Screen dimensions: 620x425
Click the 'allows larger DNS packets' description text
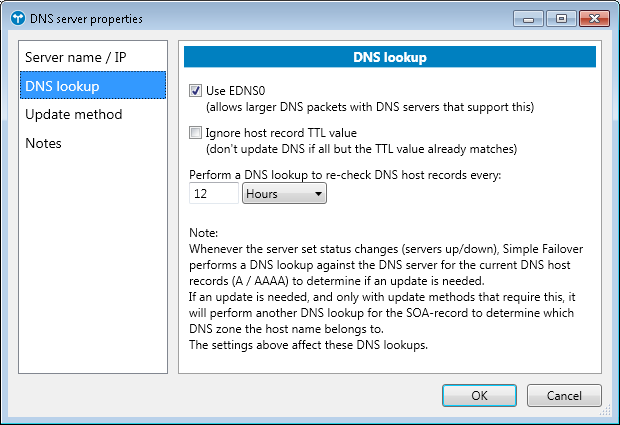370,106
